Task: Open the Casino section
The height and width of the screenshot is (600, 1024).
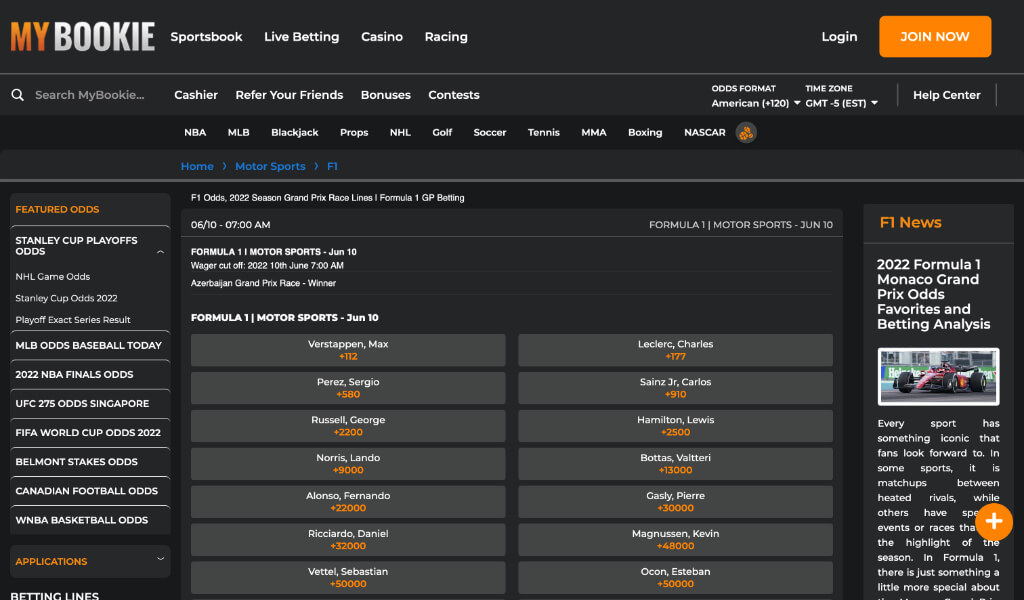Action: (x=382, y=37)
